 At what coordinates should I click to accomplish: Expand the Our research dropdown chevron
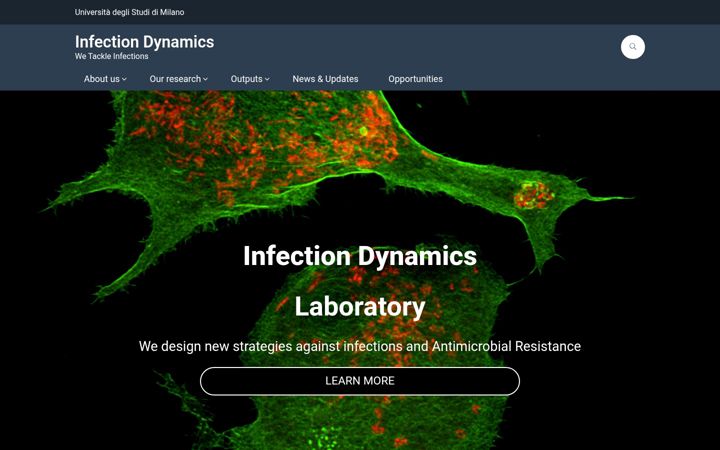[205, 79]
